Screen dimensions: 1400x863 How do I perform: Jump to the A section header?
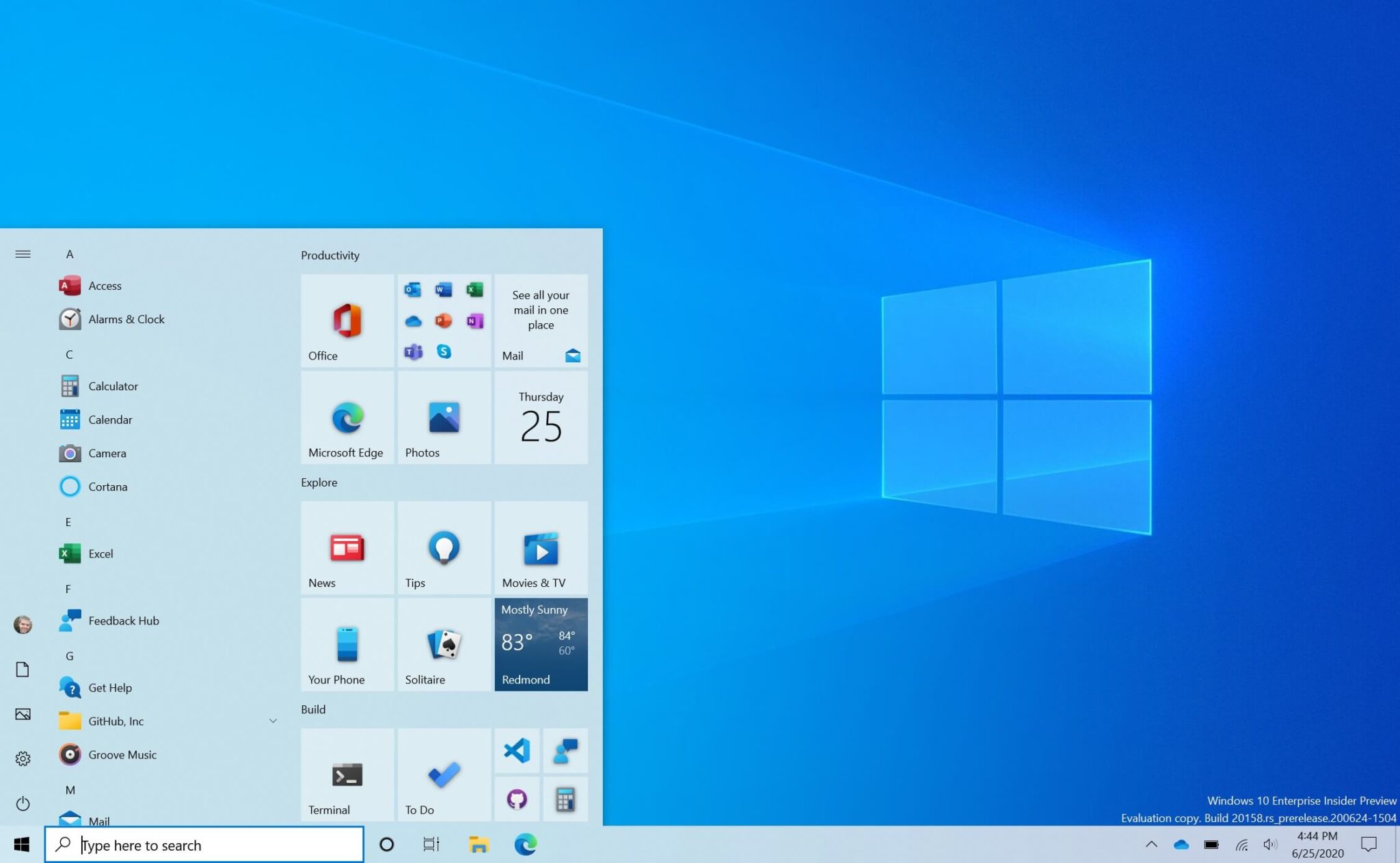coord(69,254)
